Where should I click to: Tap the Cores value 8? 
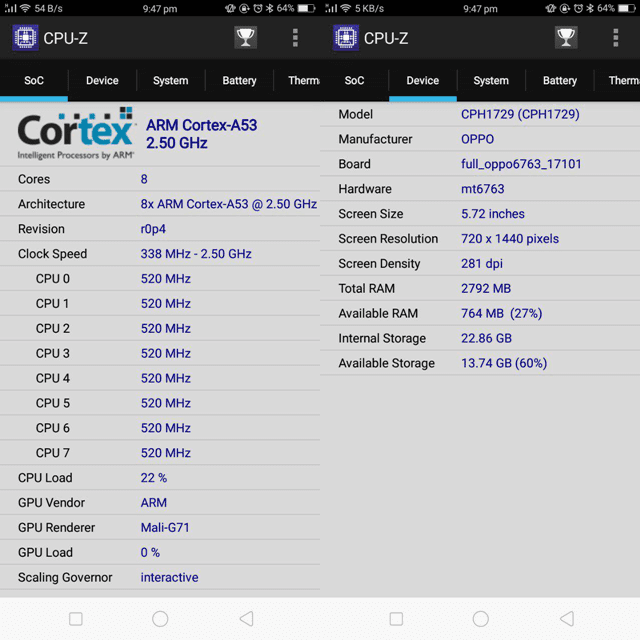tap(144, 179)
